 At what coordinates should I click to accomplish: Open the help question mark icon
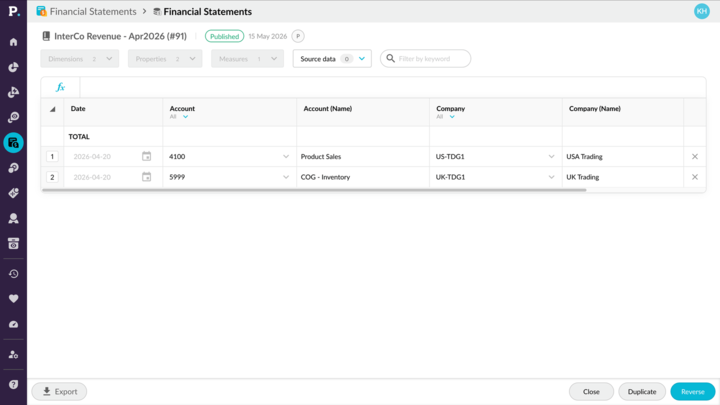click(13, 384)
